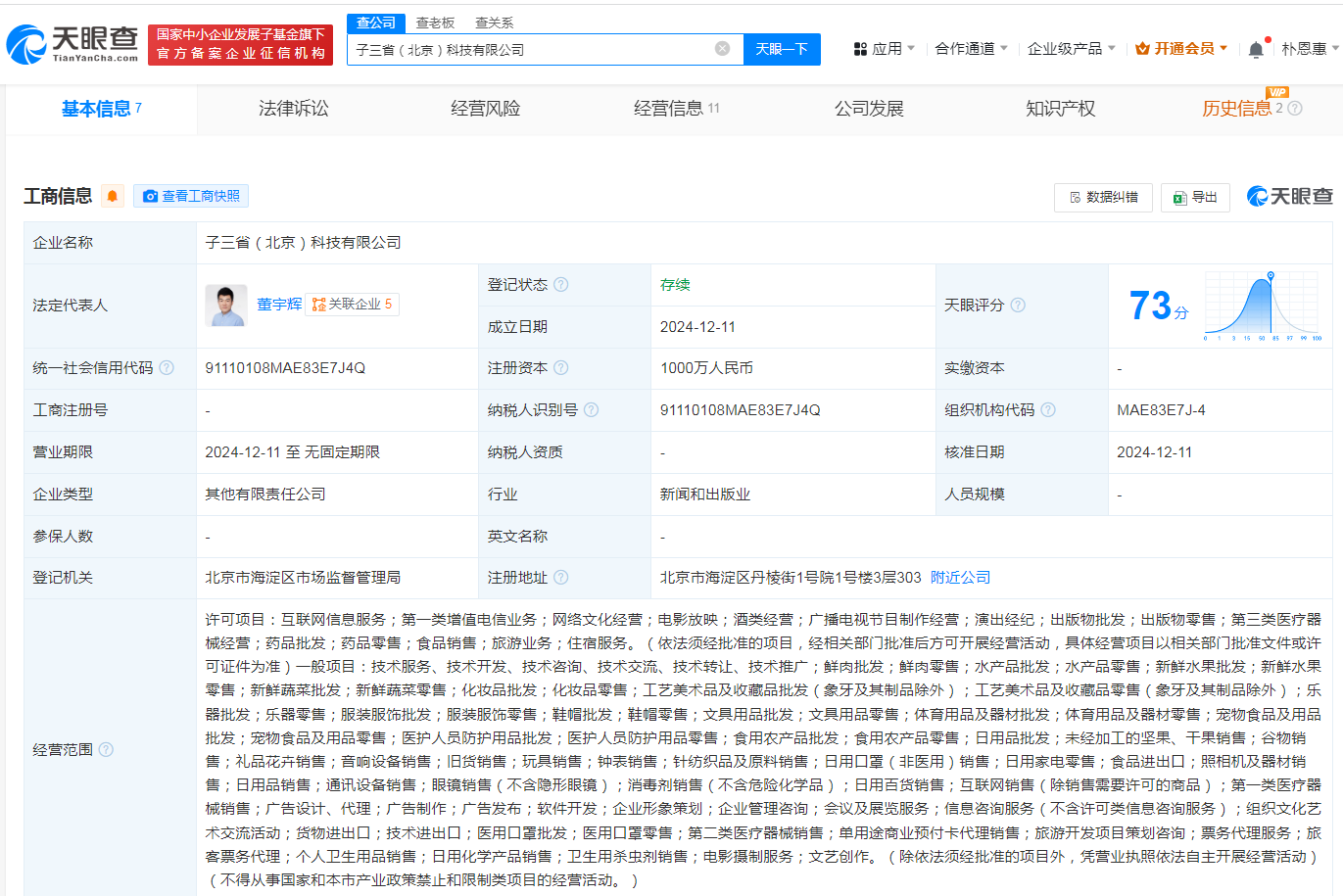The height and width of the screenshot is (896, 1343).
Task: Select the 经营信息 tab
Action: (676, 109)
